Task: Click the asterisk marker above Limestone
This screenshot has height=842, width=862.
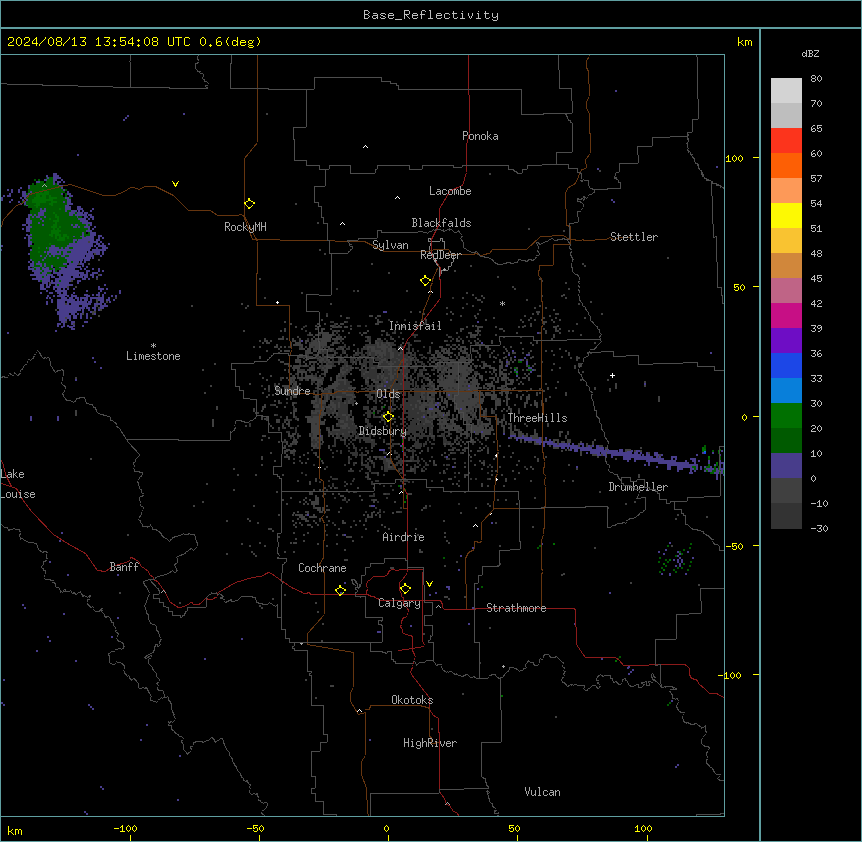Action: (x=153, y=345)
